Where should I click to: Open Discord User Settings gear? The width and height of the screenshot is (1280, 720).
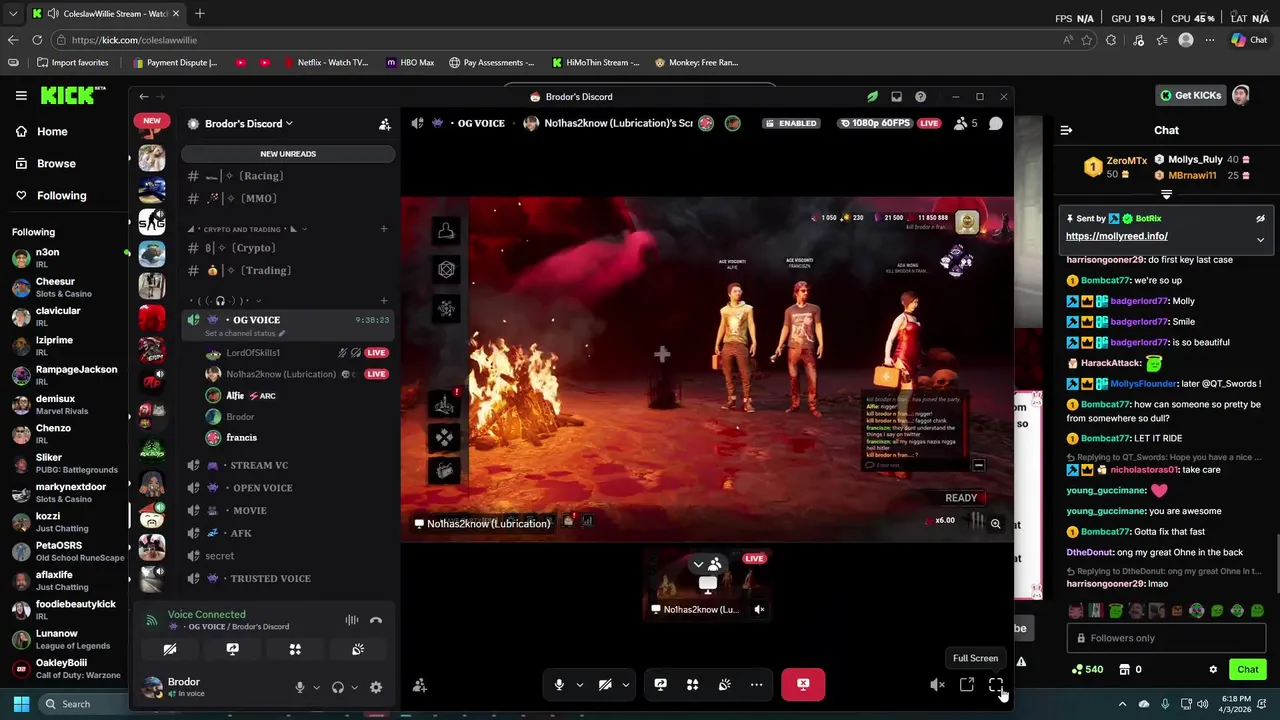click(376, 688)
